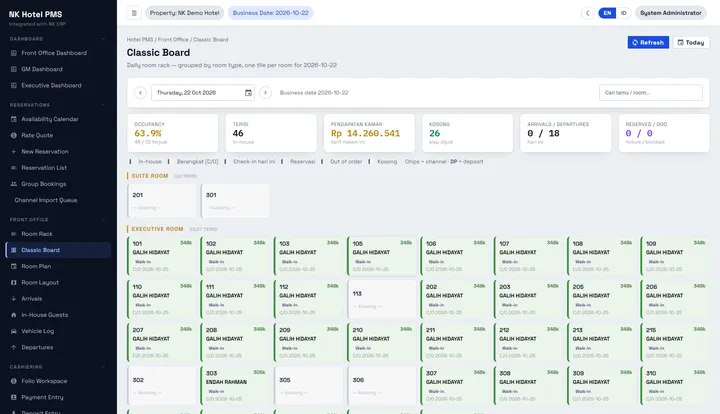Click the Reservation List icon
Viewport: 720px width, 414px height.
[x=14, y=168]
